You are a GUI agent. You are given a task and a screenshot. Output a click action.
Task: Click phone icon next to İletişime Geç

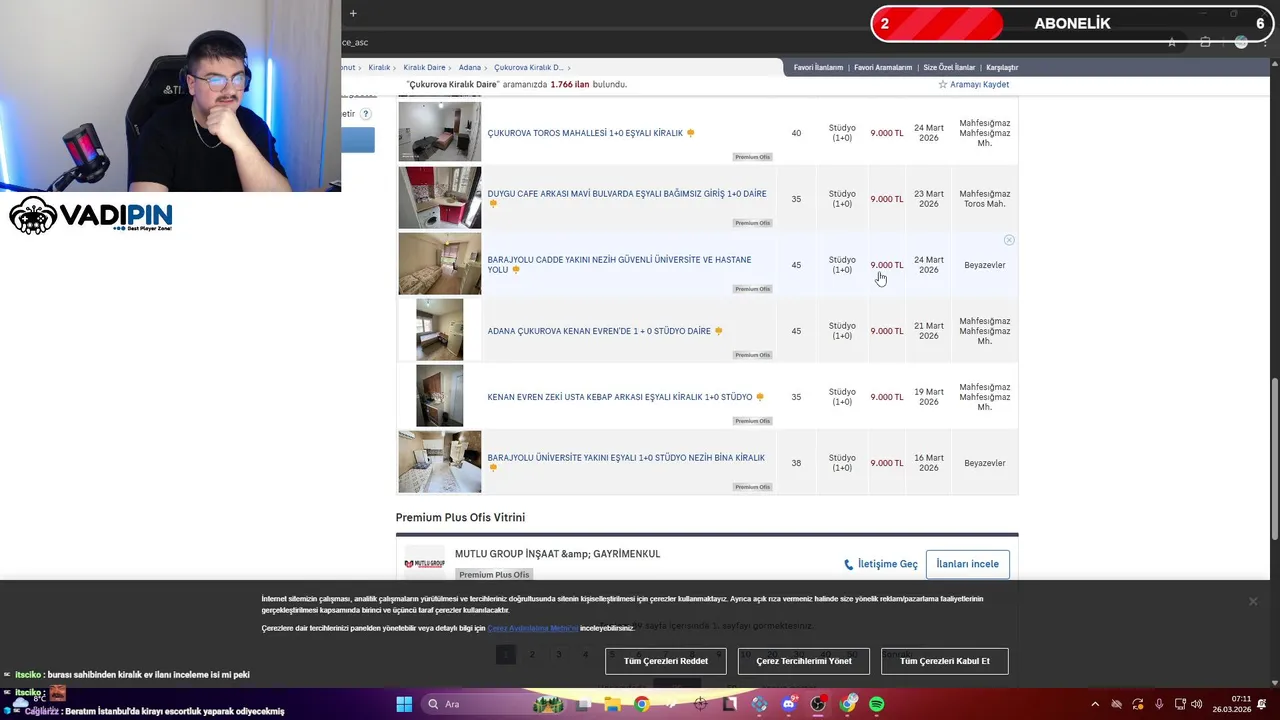pyautogui.click(x=849, y=564)
